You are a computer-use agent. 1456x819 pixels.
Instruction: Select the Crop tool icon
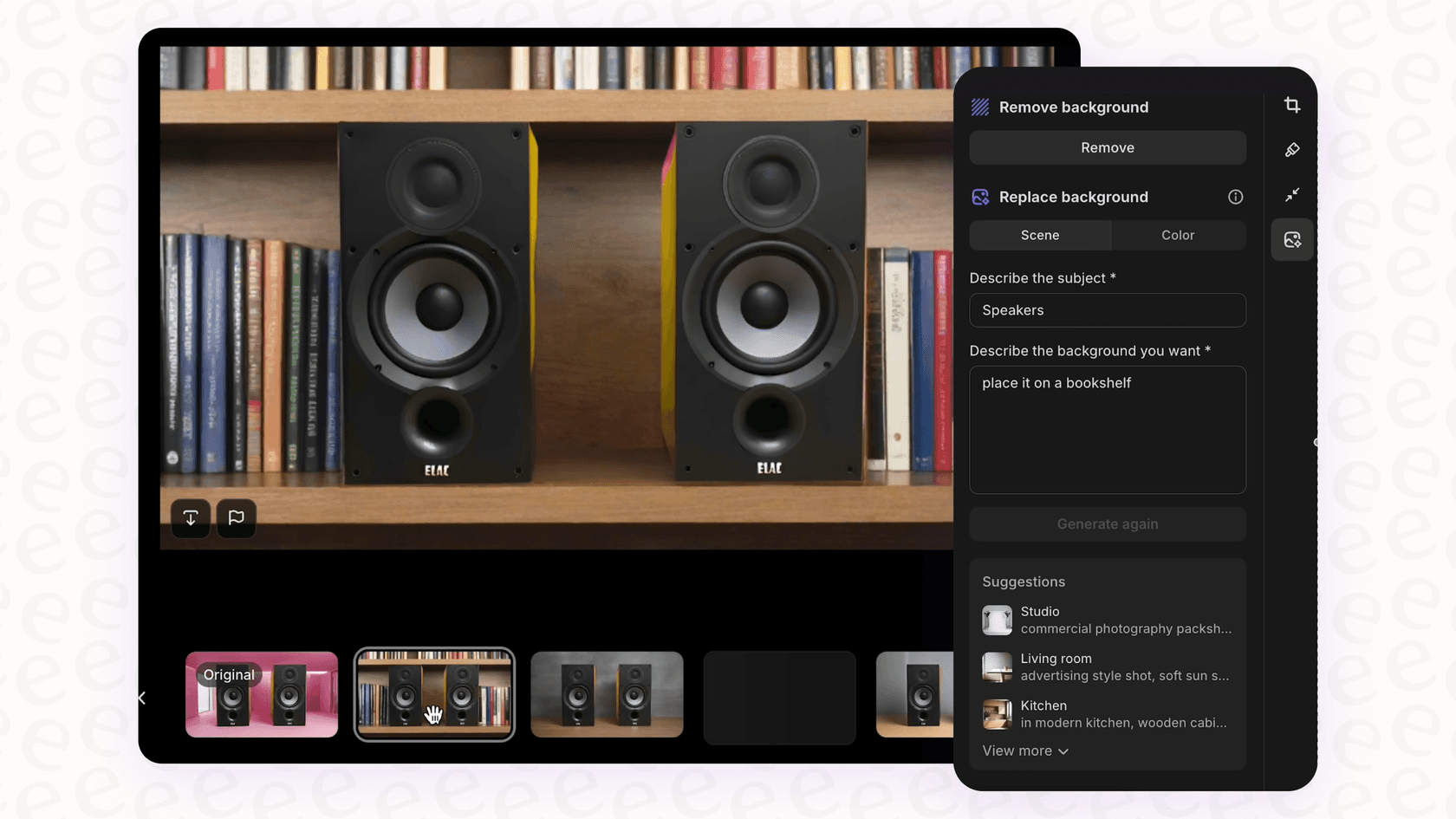click(1292, 105)
